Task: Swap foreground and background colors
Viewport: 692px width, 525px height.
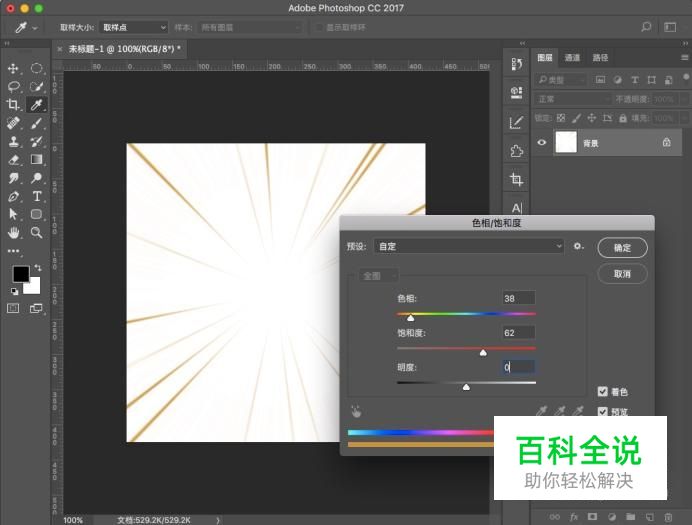Action: click(x=38, y=267)
